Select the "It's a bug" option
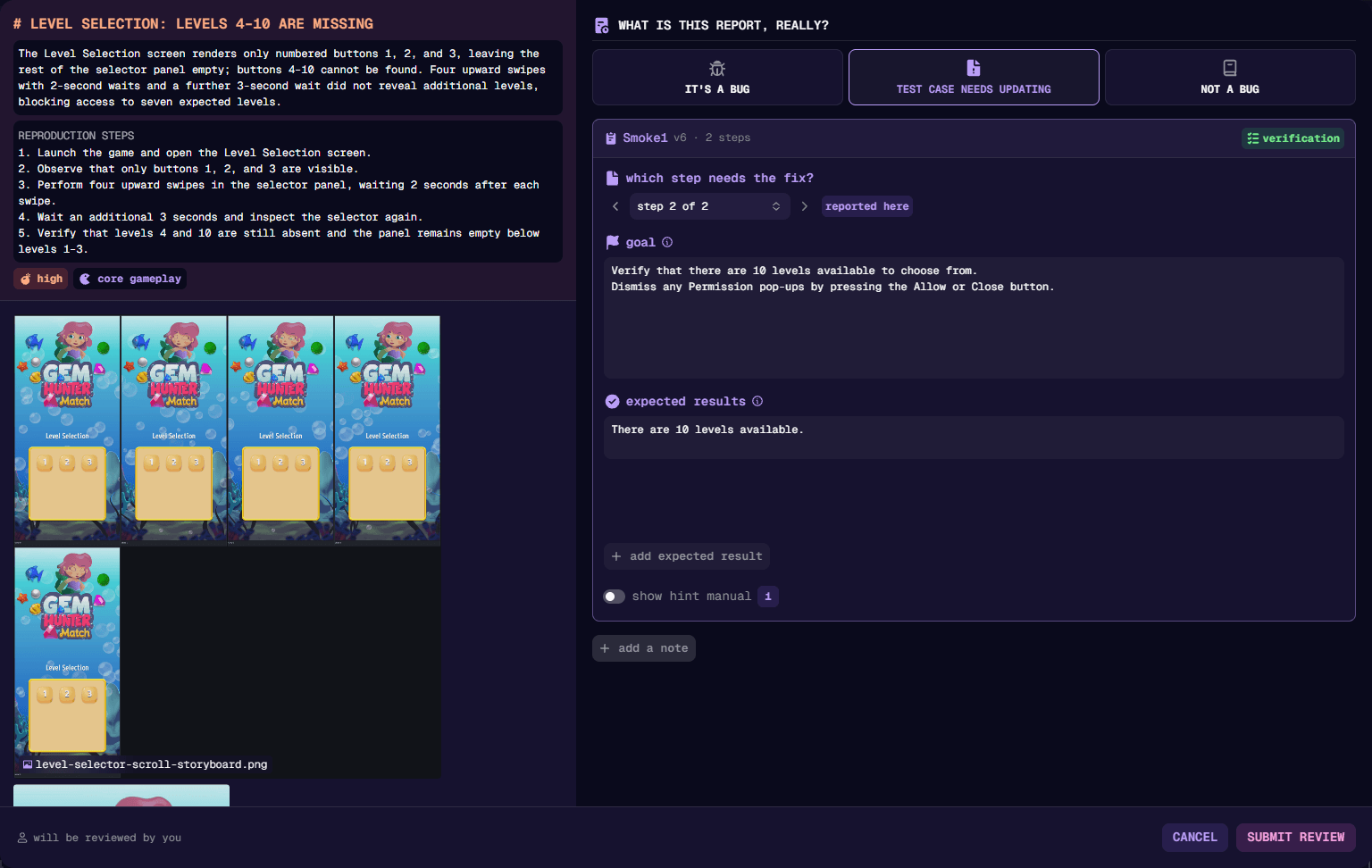 pyautogui.click(x=717, y=78)
